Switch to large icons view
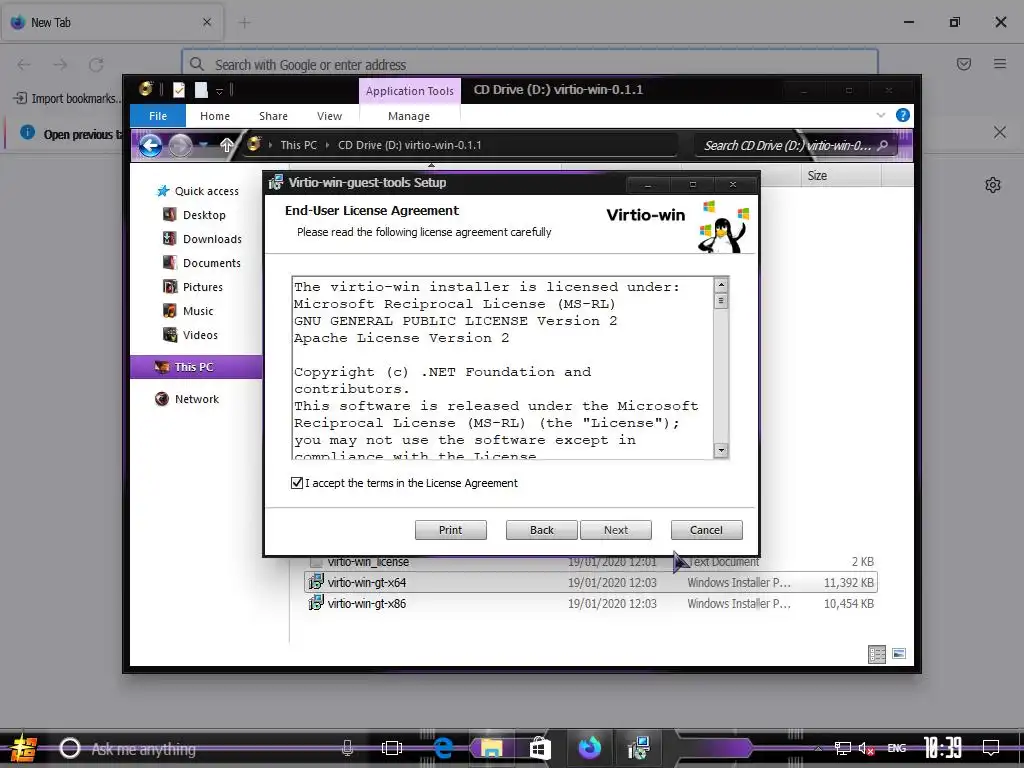1024x768 pixels. (899, 654)
